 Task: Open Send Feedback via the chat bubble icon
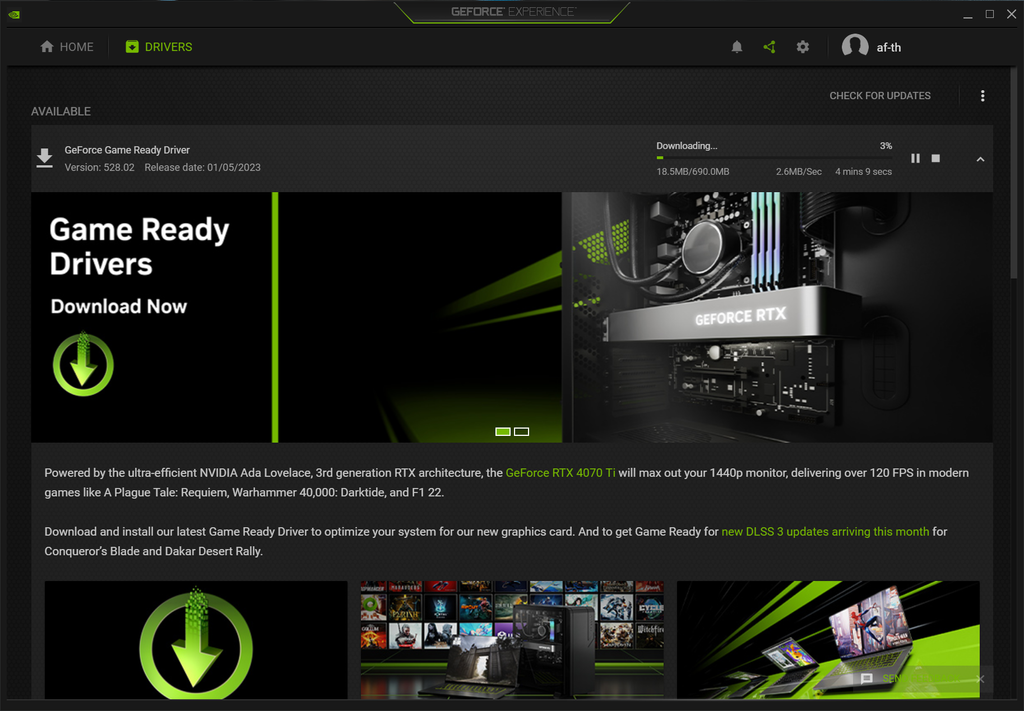pyautogui.click(x=866, y=679)
